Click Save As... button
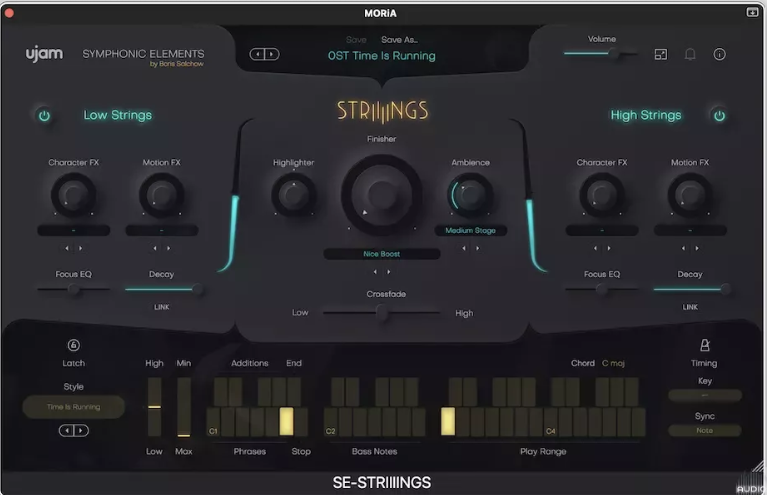 tap(399, 40)
